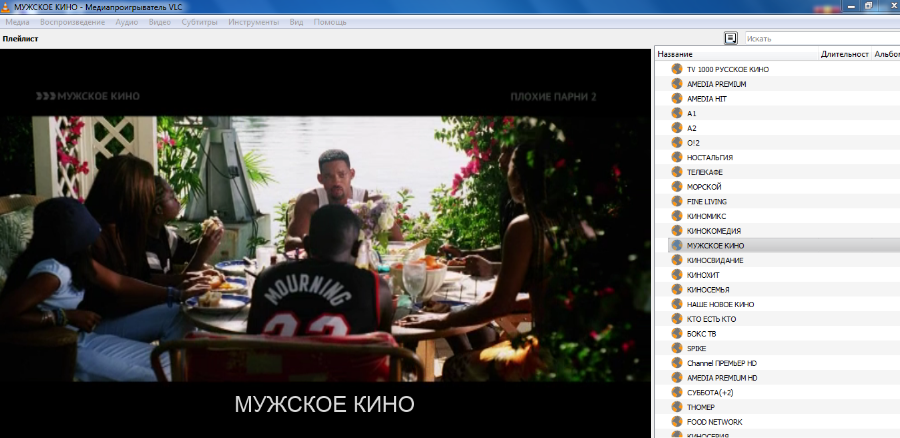Open the Вид menu
This screenshot has height=438, width=900.
point(296,22)
